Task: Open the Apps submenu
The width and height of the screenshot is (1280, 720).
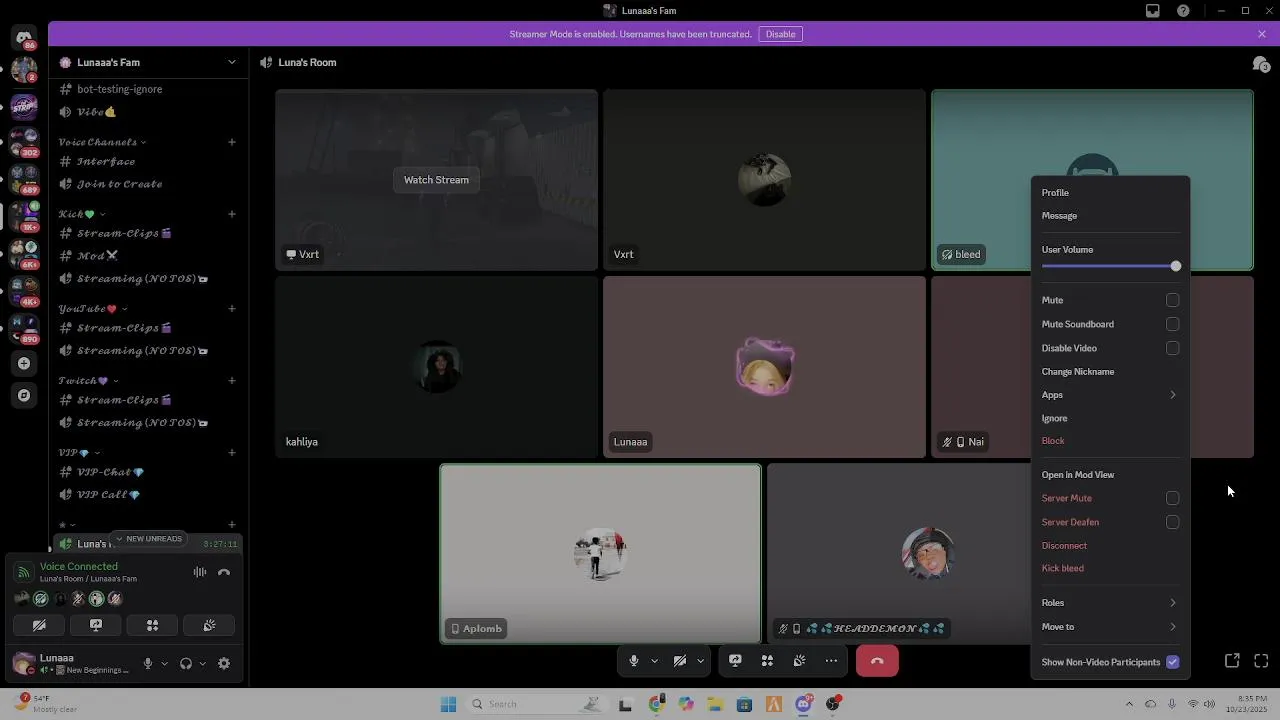Action: click(x=1110, y=395)
